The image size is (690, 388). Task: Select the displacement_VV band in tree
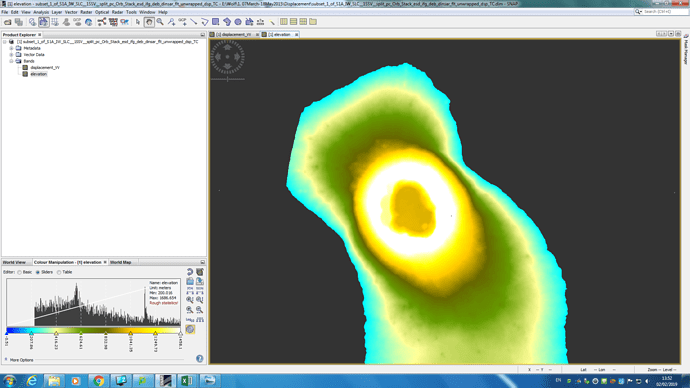pyautogui.click(x=45, y=67)
